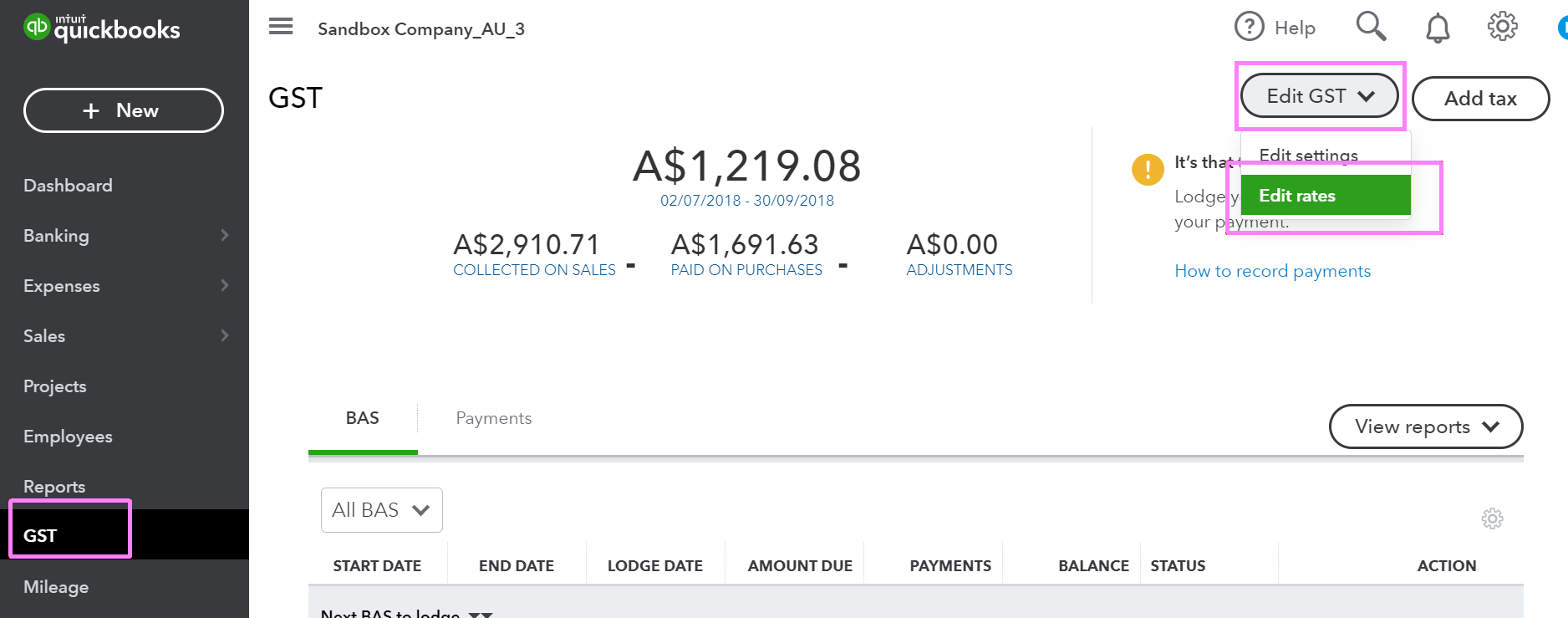Viewport: 1568px width, 618px height.
Task: Click the Help text label
Action: click(1295, 28)
